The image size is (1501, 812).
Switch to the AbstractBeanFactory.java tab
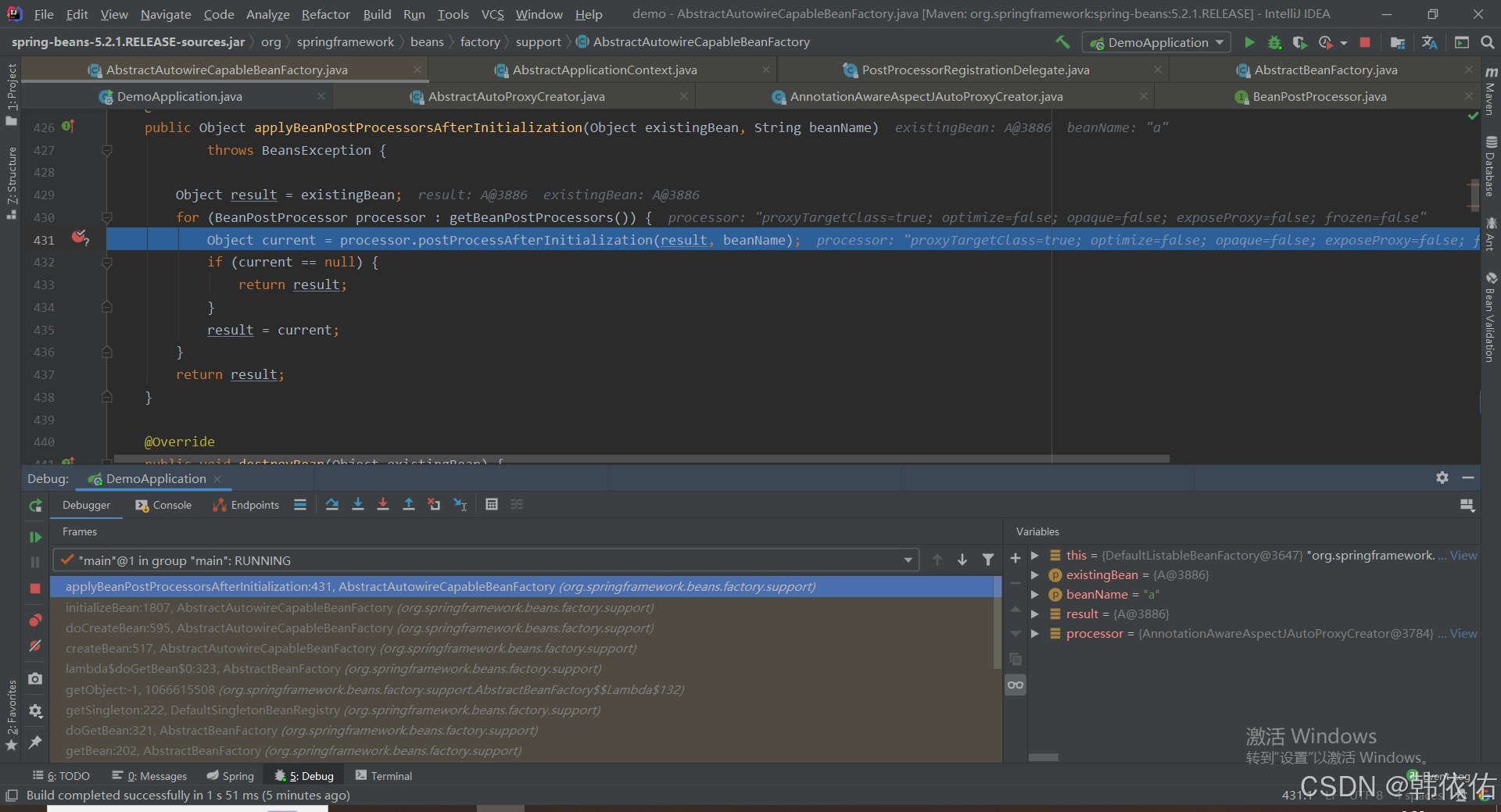pos(1326,70)
